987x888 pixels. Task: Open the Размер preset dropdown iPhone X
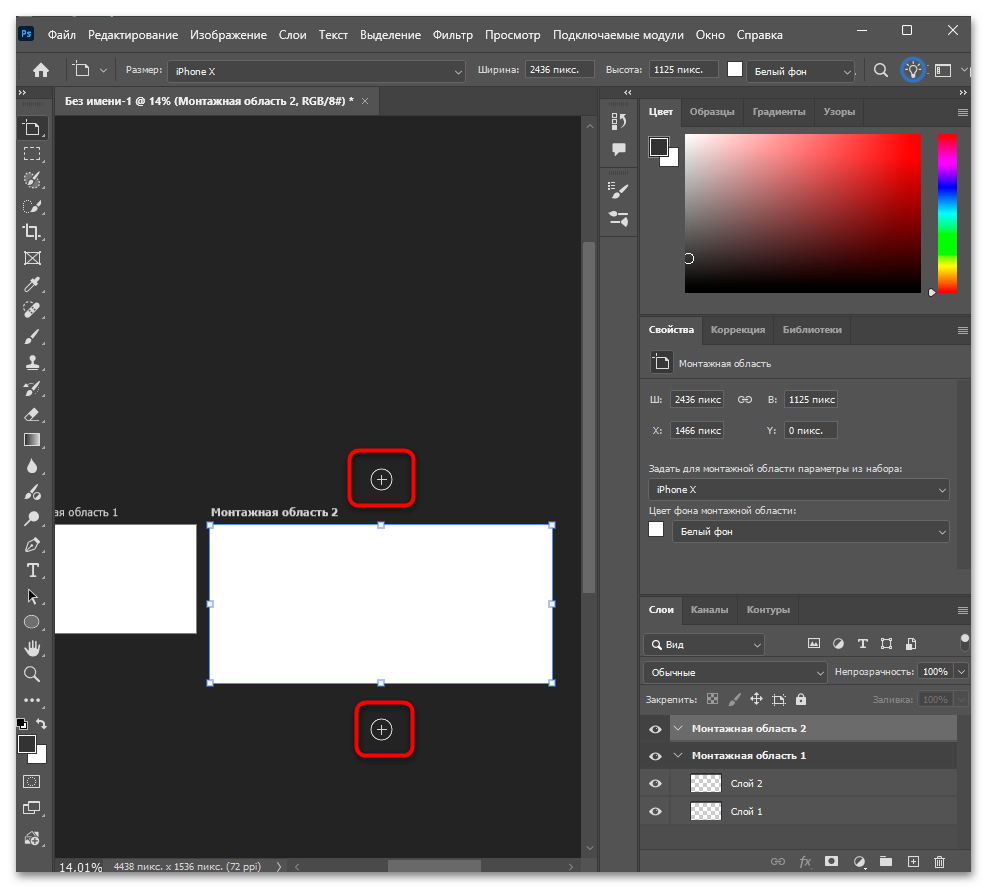pos(316,71)
